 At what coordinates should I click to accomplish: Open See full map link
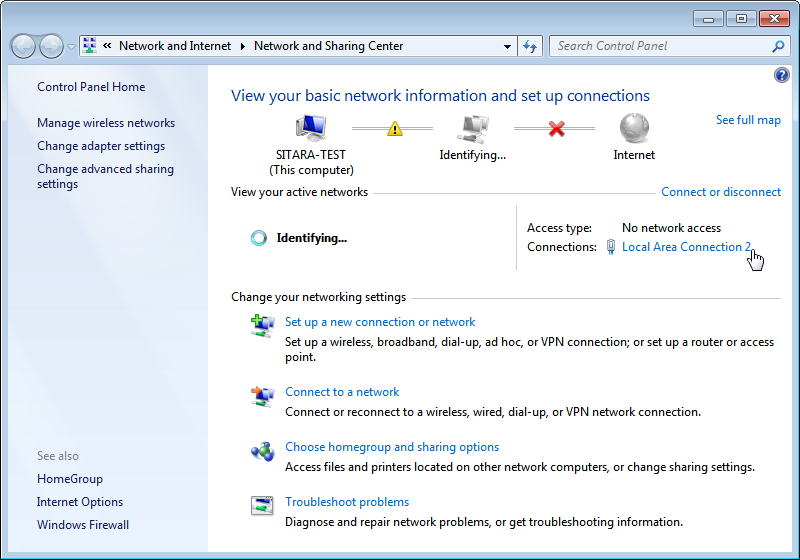click(748, 120)
